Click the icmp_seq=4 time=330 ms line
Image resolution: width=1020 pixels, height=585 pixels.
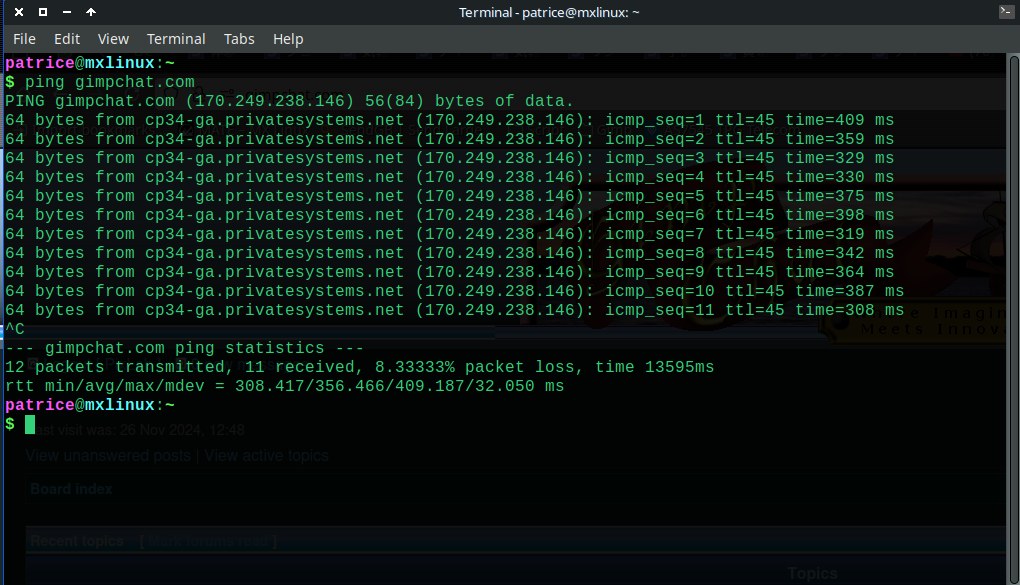pyautogui.click(x=450, y=177)
